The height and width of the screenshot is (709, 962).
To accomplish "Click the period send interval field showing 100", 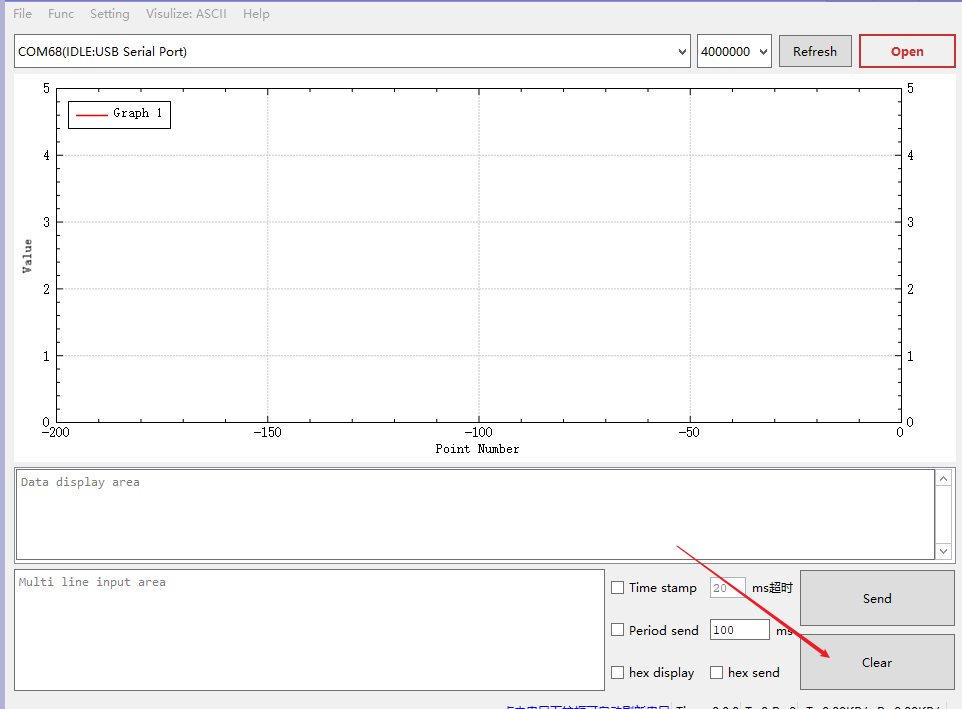I will coord(739,630).
